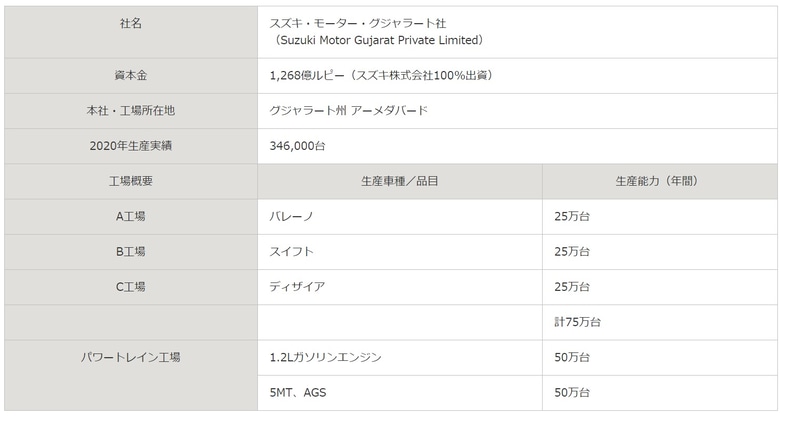
Task: Select the 資本金 row label
Action: tap(130, 75)
